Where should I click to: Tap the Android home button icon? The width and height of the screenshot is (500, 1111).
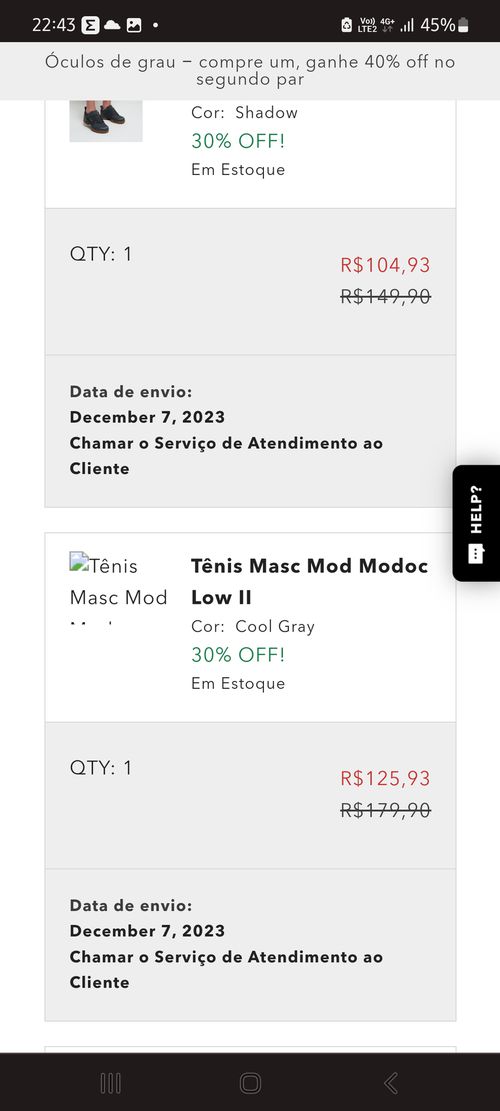coord(250,1083)
